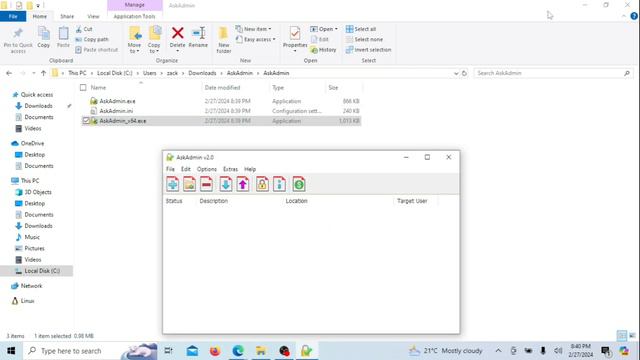Click the add file icon in AskAdmin toolbar

click(173, 184)
